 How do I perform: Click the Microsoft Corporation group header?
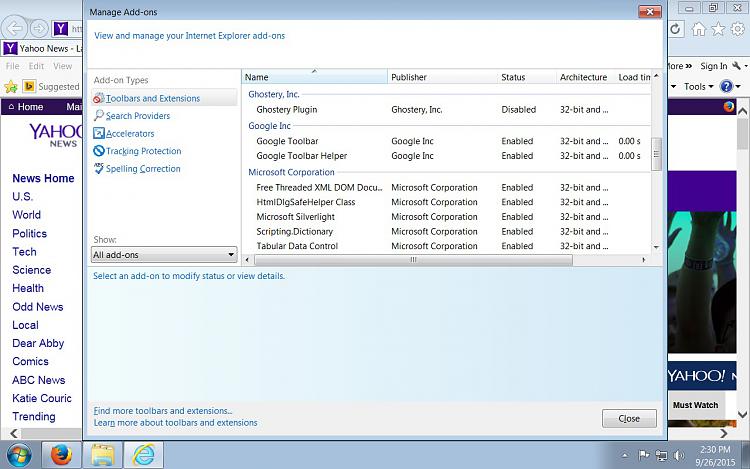291,172
